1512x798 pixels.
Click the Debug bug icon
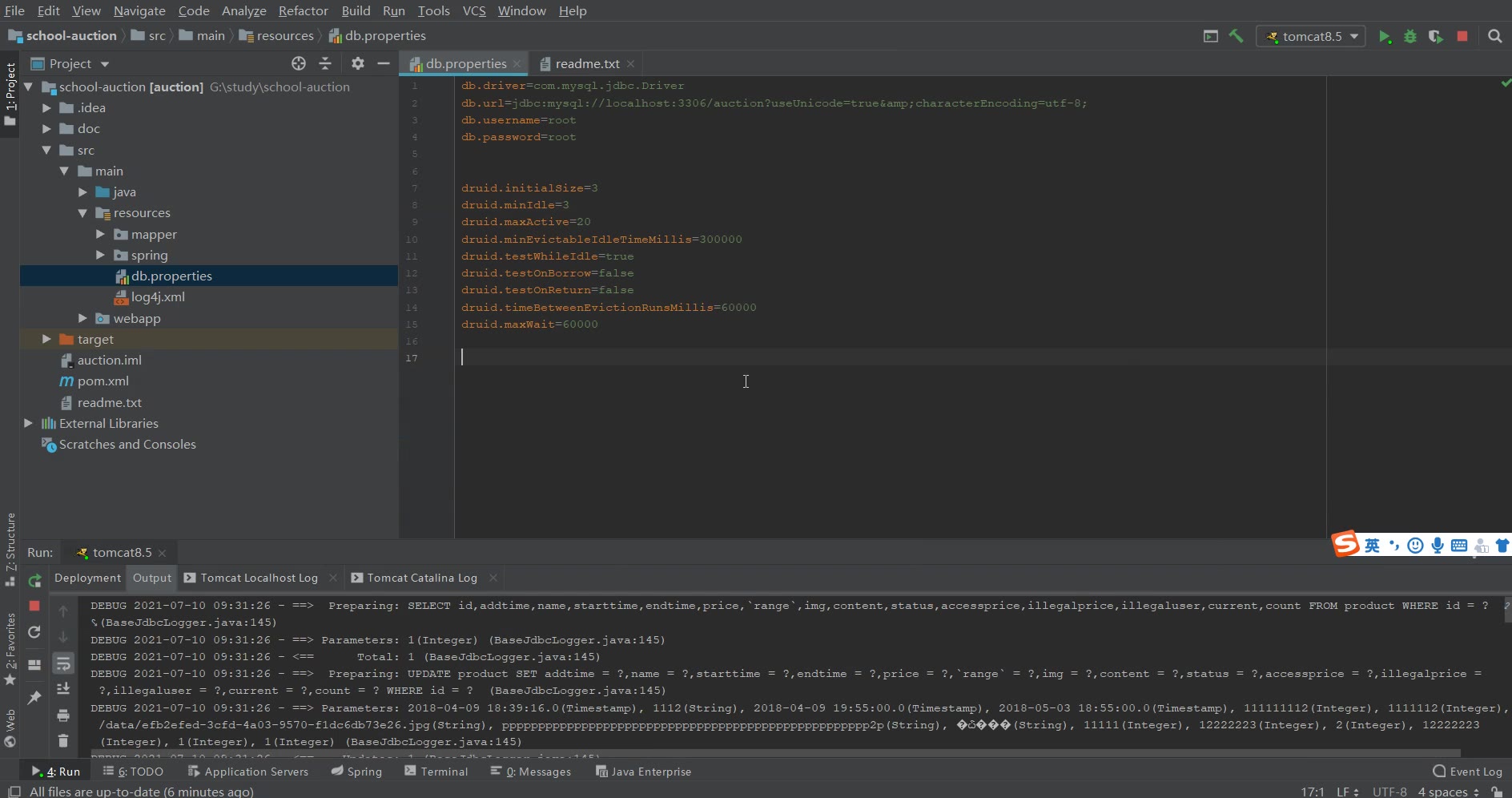pyautogui.click(x=1410, y=37)
